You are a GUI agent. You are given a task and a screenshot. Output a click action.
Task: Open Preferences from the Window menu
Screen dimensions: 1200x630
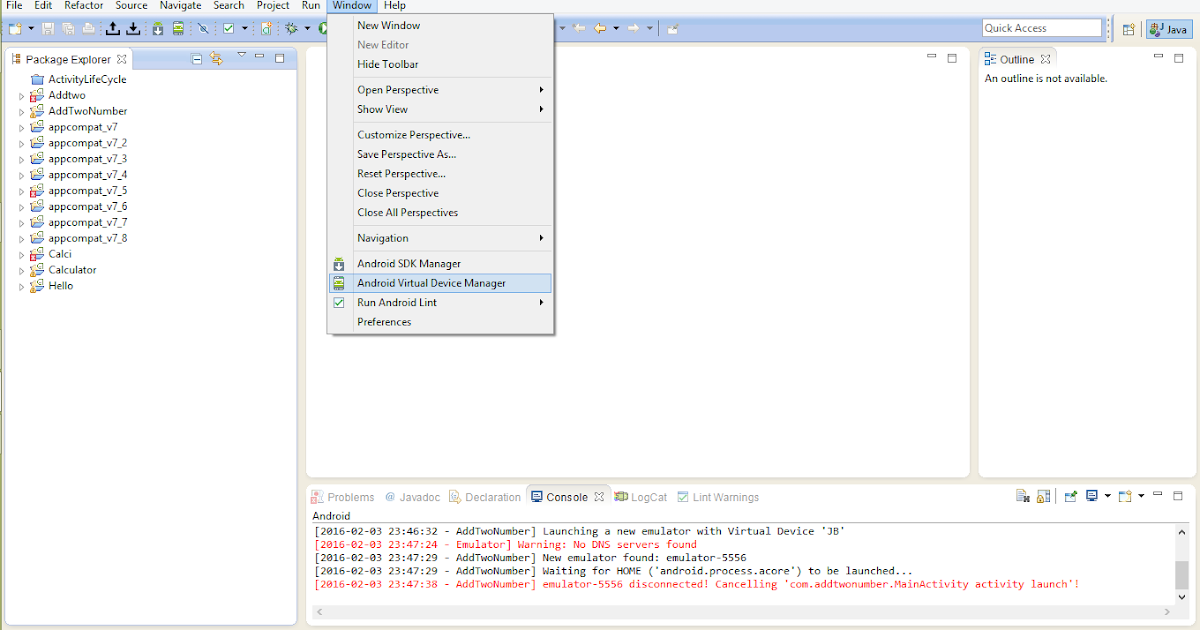383,321
